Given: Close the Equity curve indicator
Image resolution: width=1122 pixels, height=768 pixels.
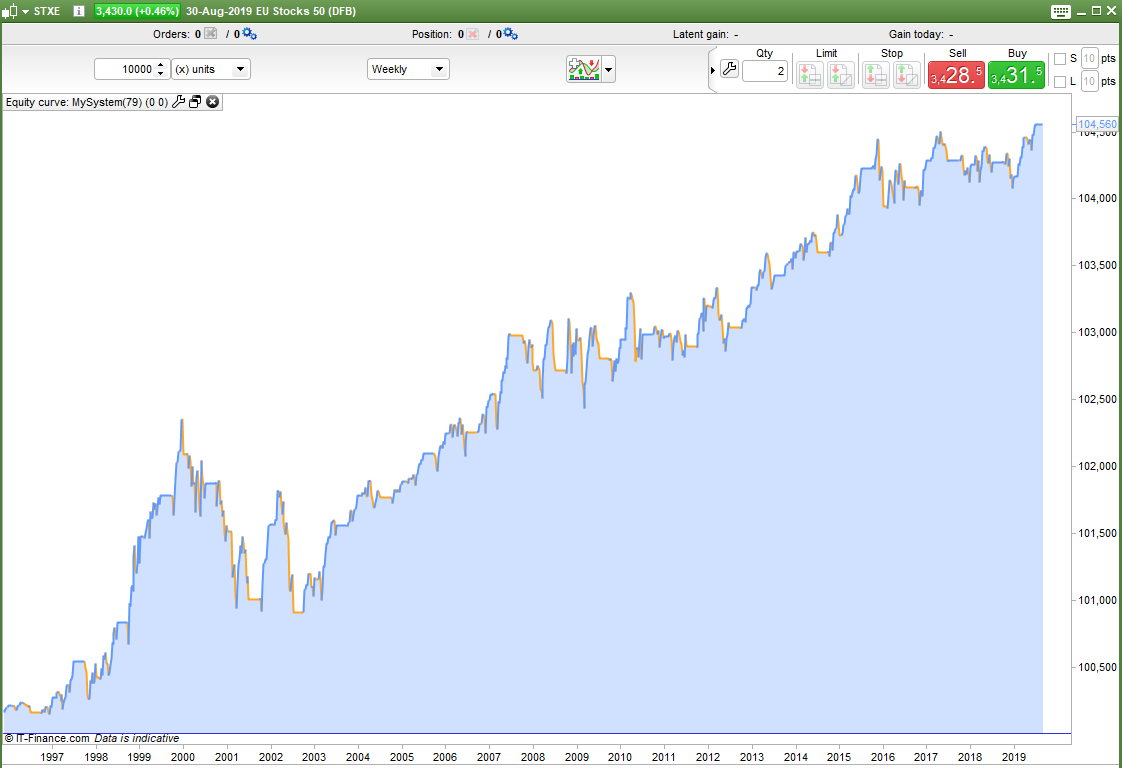Looking at the screenshot, I should tap(213, 102).
